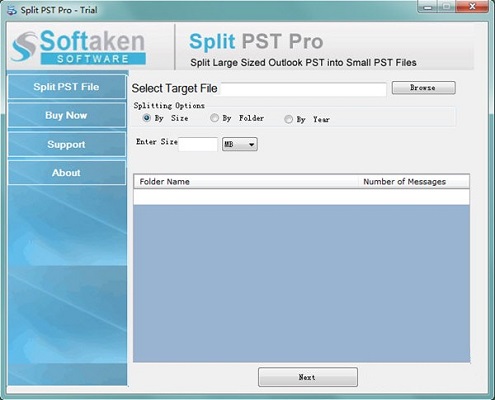Image resolution: width=495 pixels, height=400 pixels.
Task: Go to the Buy Now section
Action: 67,115
